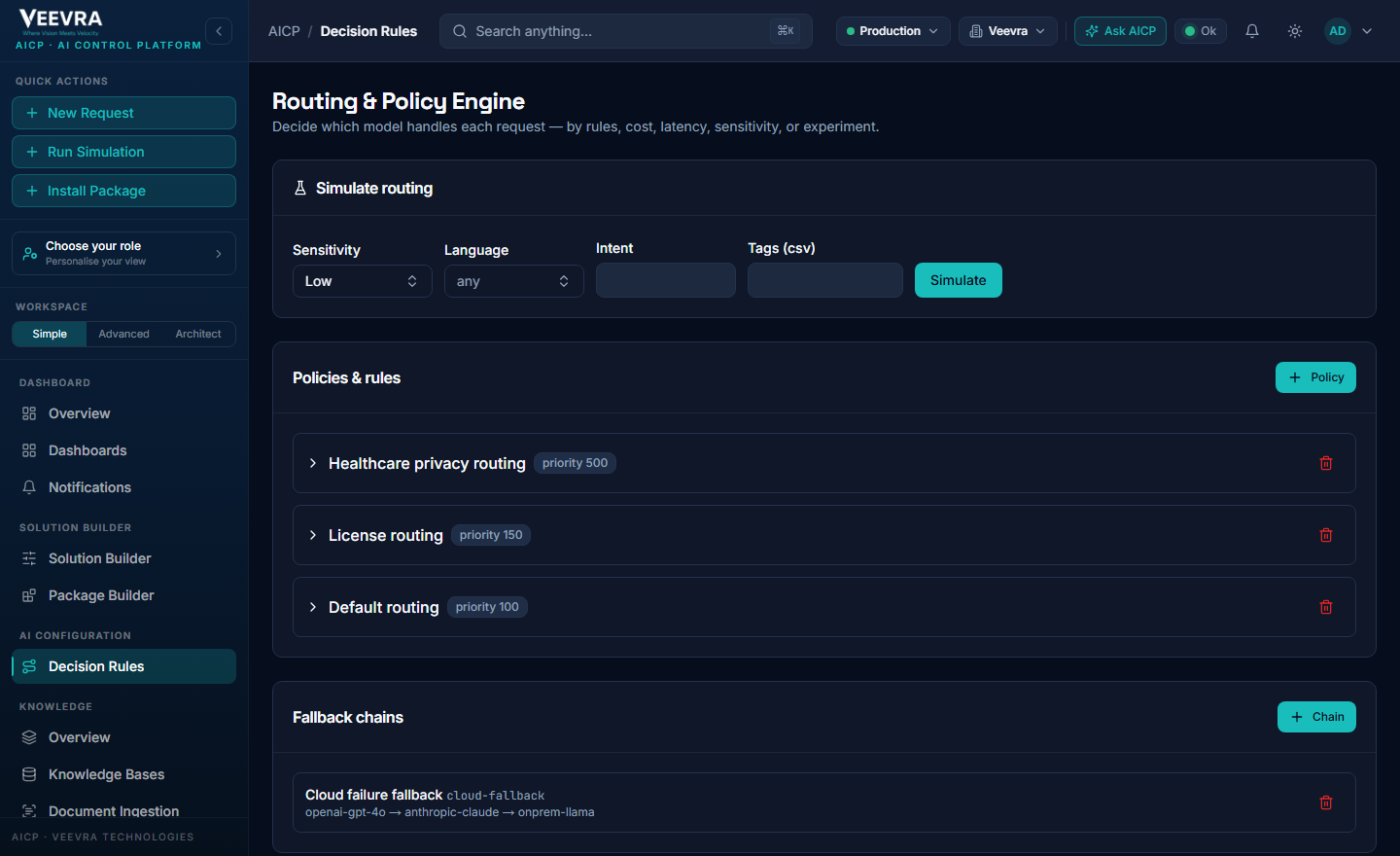Open Overview under Dashboard section
The image size is (1400, 856).
pos(123,413)
